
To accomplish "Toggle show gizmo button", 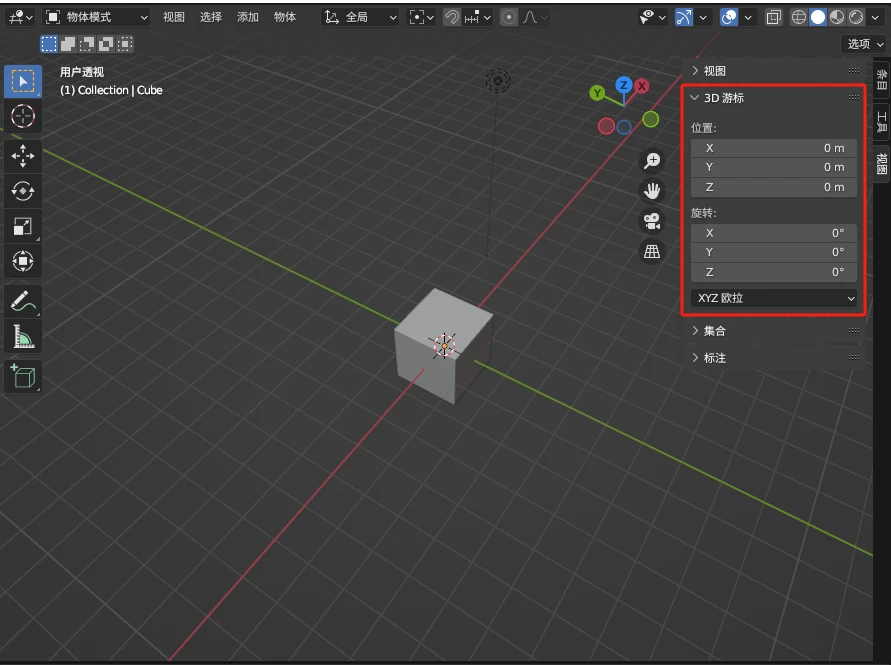I will [684, 17].
